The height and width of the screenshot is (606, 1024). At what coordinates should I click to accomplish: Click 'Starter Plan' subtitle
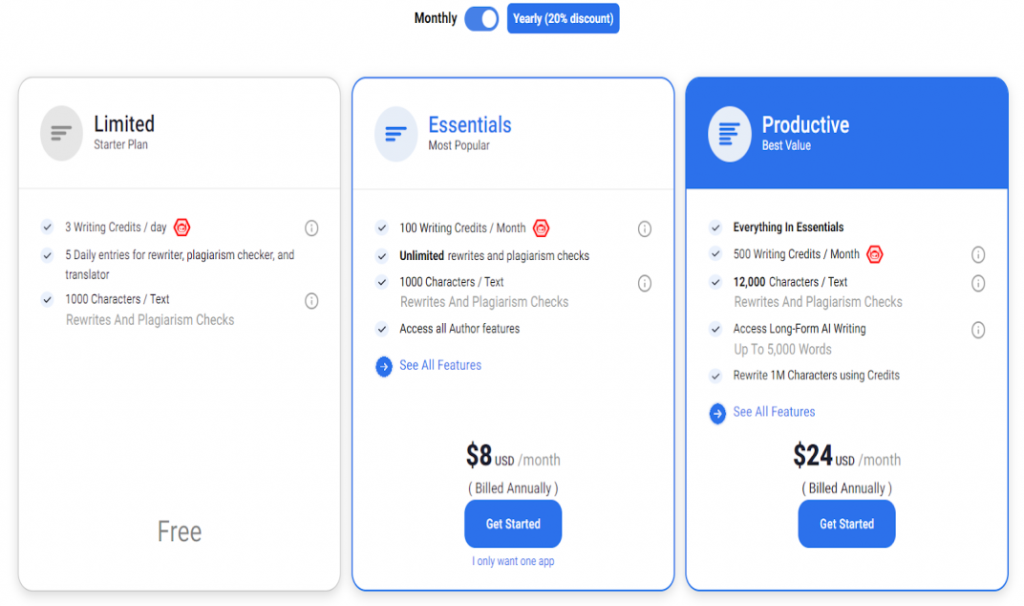coord(121,144)
